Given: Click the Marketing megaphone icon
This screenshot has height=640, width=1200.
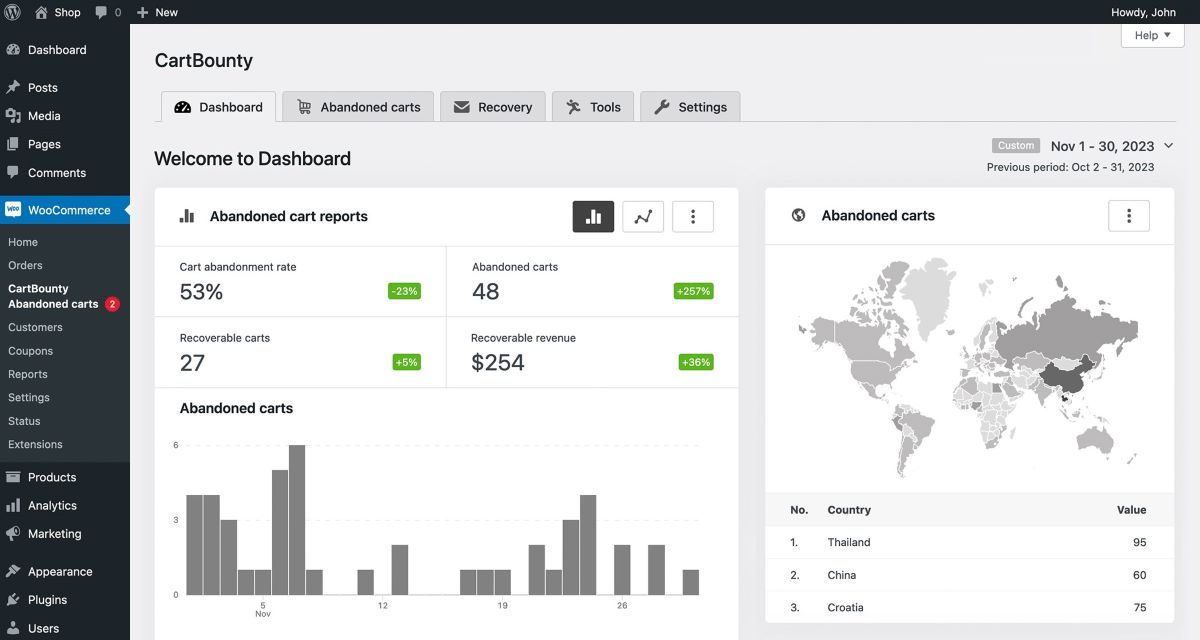Looking at the screenshot, I should pyautogui.click(x=13, y=534).
